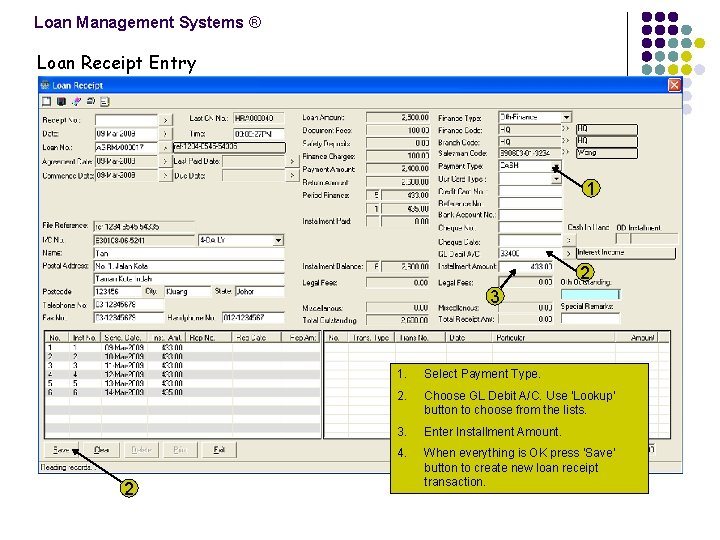
Task: Click the colorful eraser icon in toolbar
Action: [76, 101]
